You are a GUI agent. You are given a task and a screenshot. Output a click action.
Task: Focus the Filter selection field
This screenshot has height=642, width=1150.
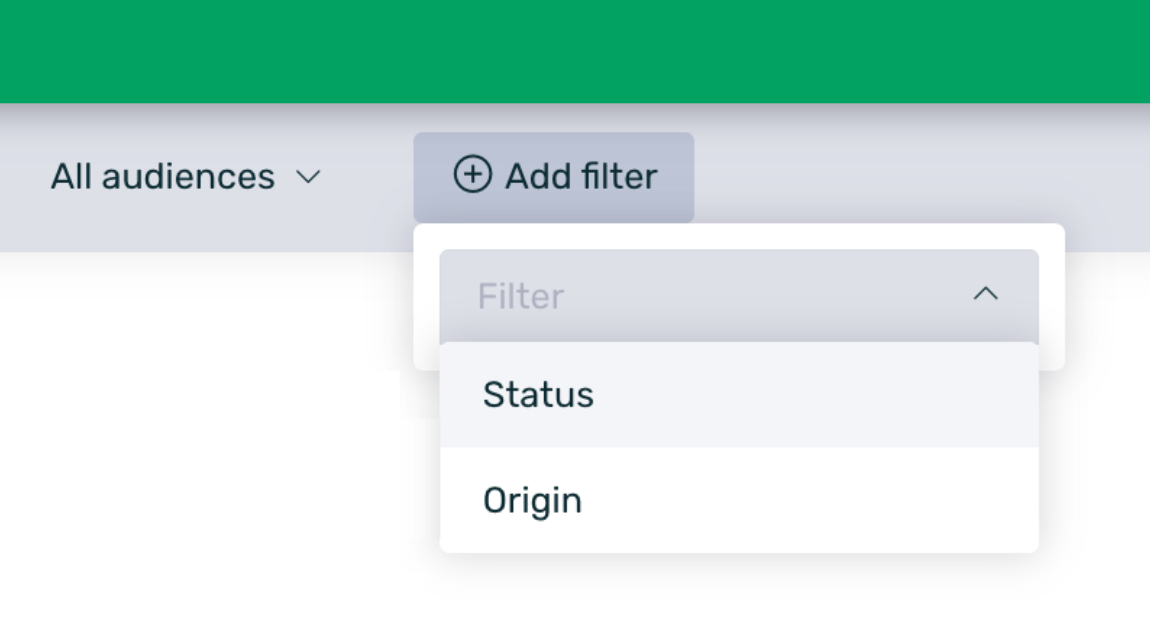[x=700, y=296]
